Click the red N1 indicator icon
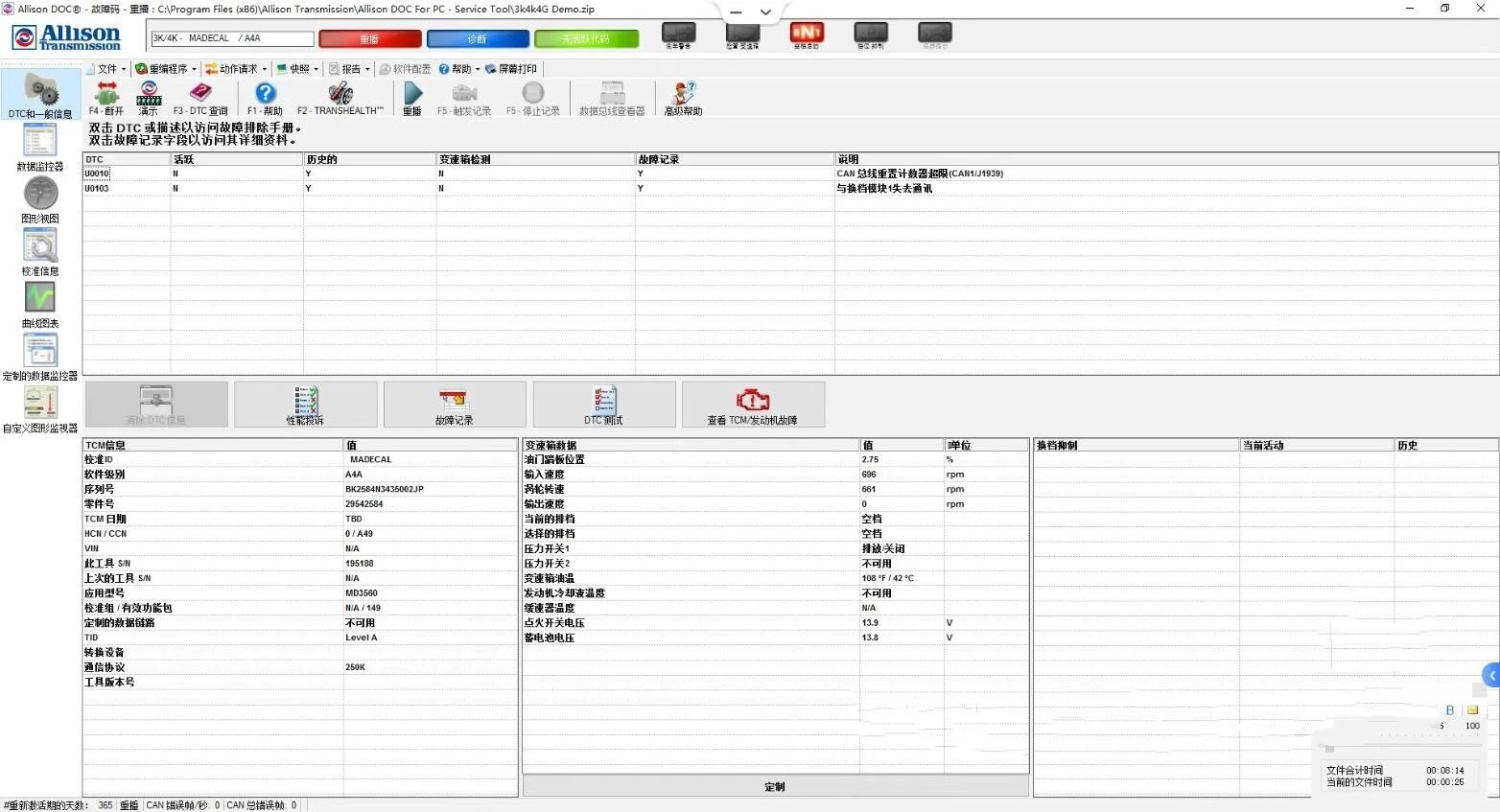 click(807, 35)
